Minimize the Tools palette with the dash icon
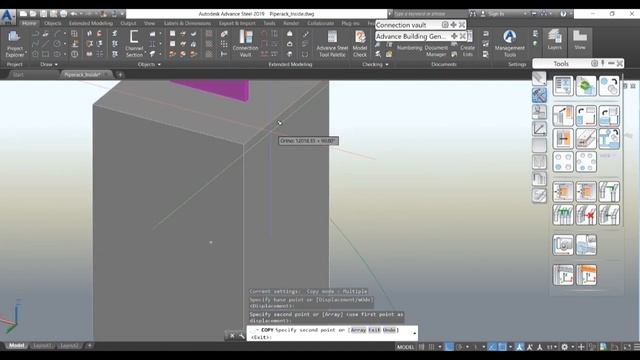640x360 pixels. pos(611,63)
